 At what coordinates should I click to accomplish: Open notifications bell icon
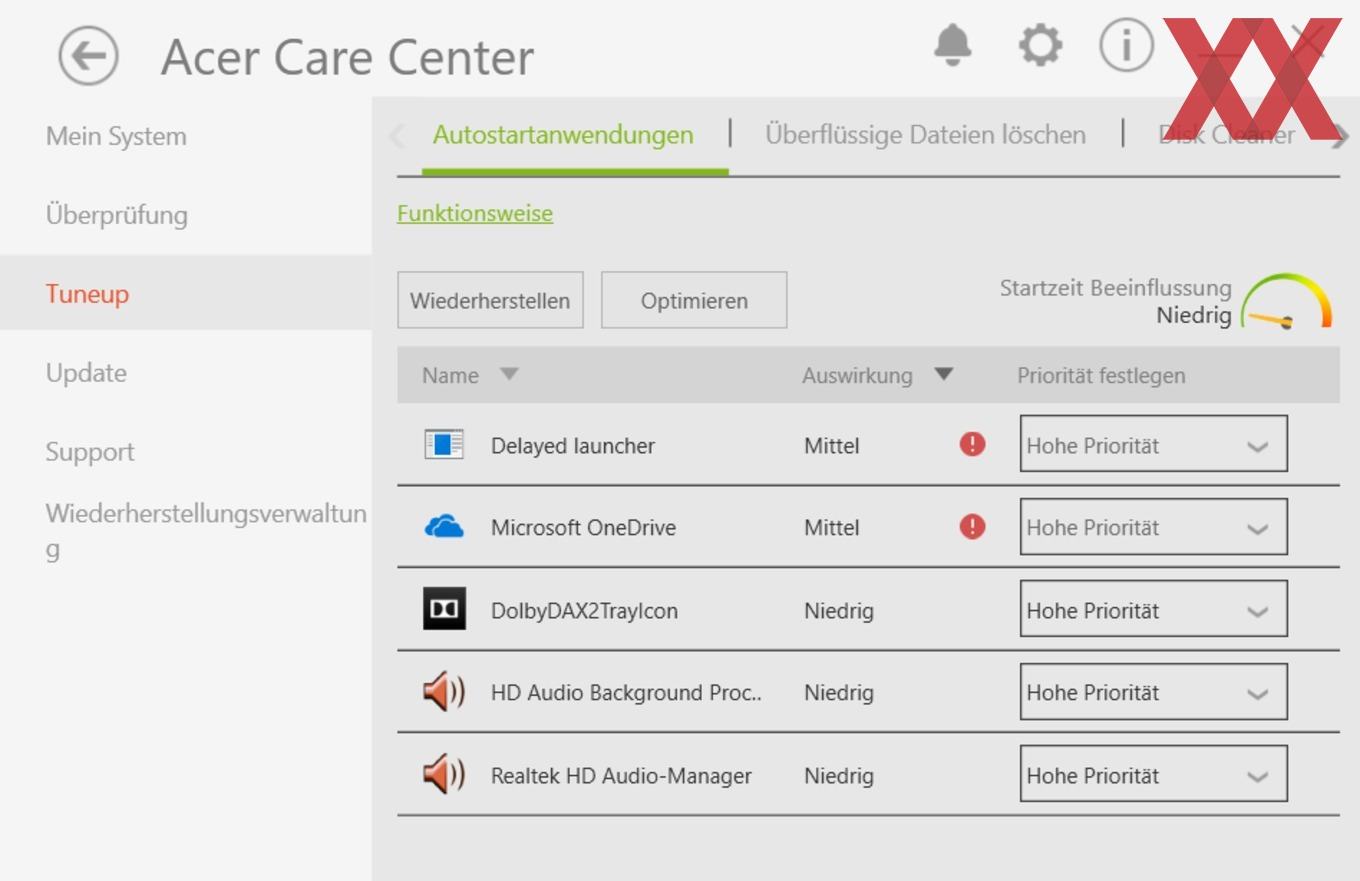953,46
